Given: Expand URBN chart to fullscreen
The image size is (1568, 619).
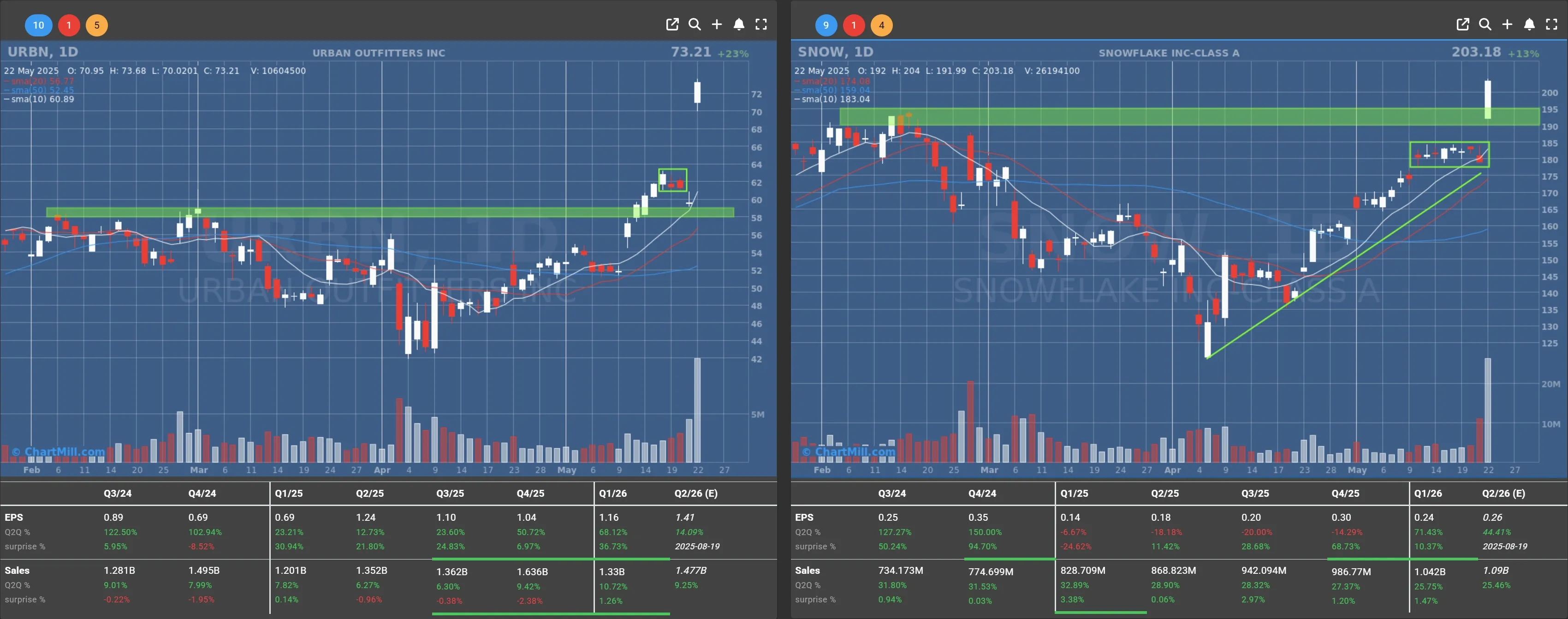Looking at the screenshot, I should pos(761,24).
